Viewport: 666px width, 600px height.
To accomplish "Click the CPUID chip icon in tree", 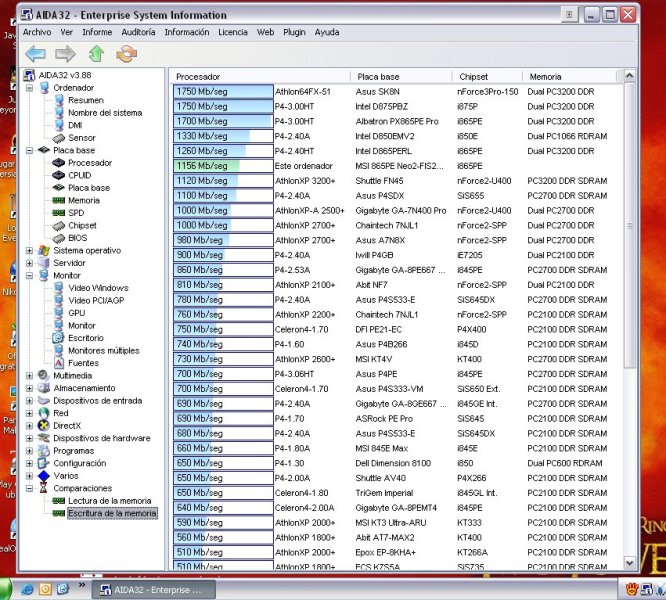I will pyautogui.click(x=59, y=175).
